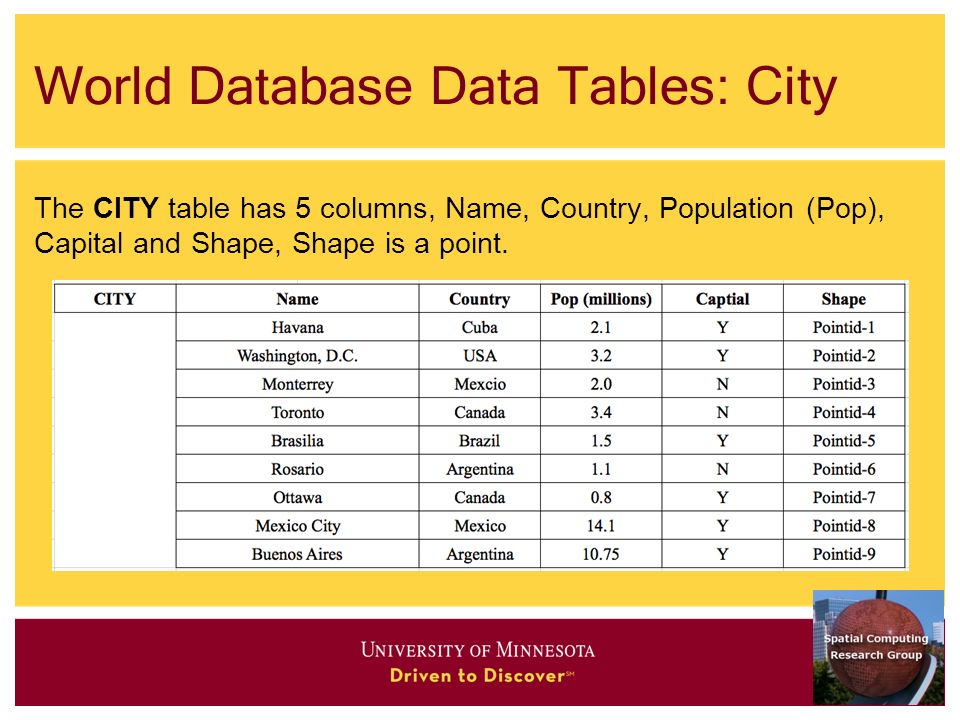The width and height of the screenshot is (960, 720).
Task: Click Argentina in the Buenos Aires row
Action: coord(479,554)
